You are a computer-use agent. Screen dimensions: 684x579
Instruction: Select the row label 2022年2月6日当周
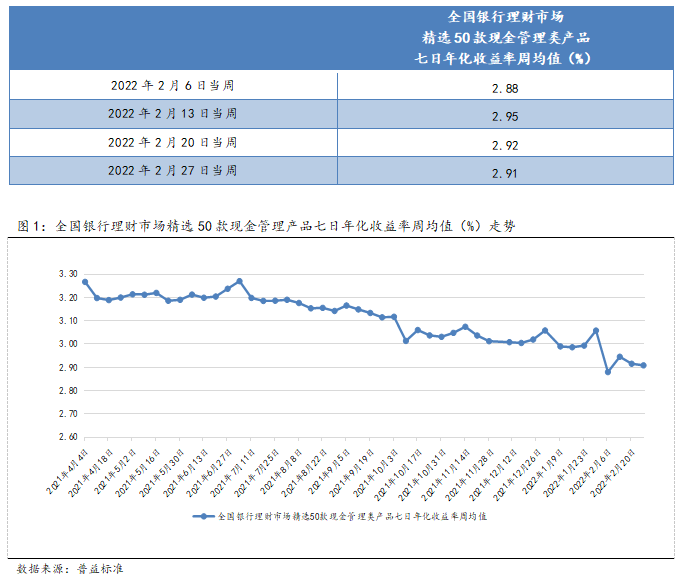[x=173, y=86]
